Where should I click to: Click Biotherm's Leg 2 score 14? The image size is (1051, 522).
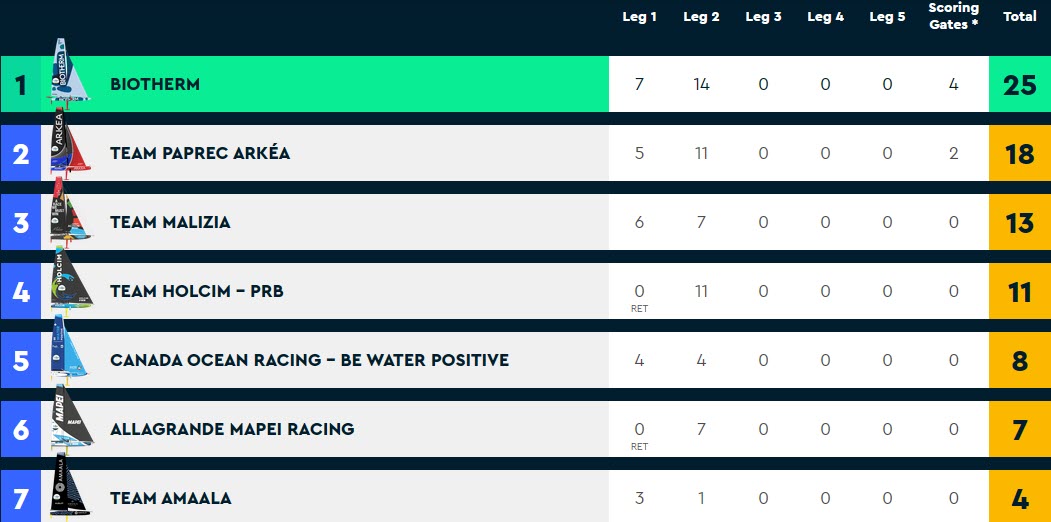[x=701, y=84]
